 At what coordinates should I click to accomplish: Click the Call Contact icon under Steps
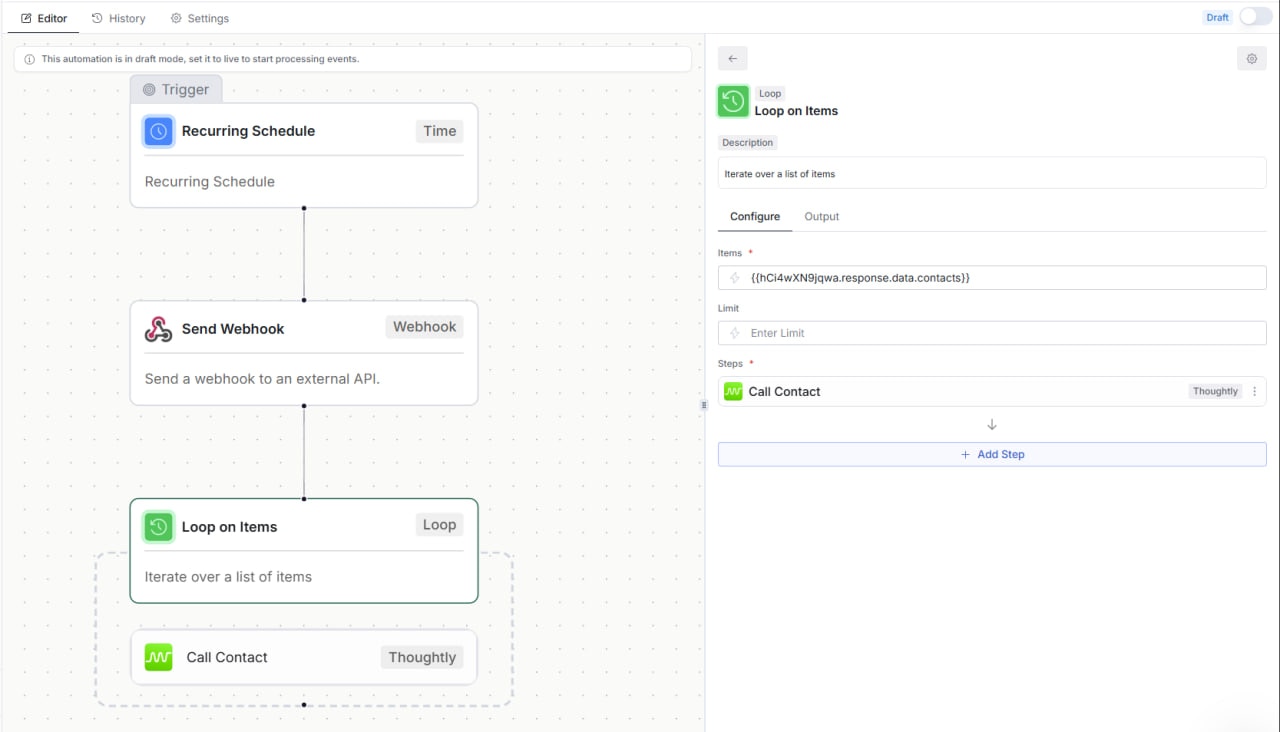coord(733,391)
